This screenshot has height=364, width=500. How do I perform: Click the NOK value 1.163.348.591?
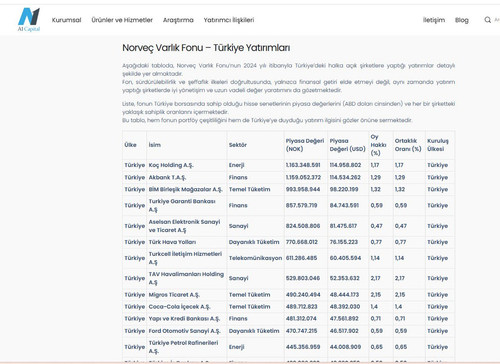pyautogui.click(x=303, y=165)
